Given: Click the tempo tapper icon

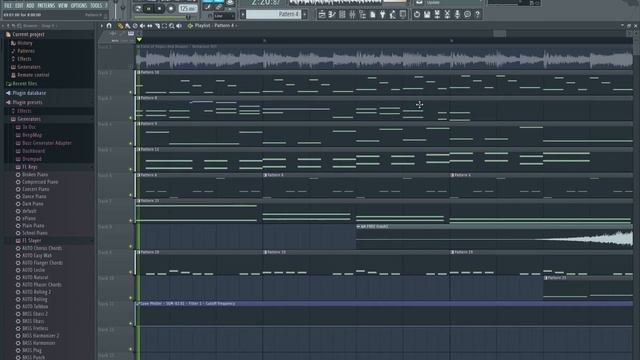Looking at the screenshot, I should pyautogui.click(x=393, y=15).
